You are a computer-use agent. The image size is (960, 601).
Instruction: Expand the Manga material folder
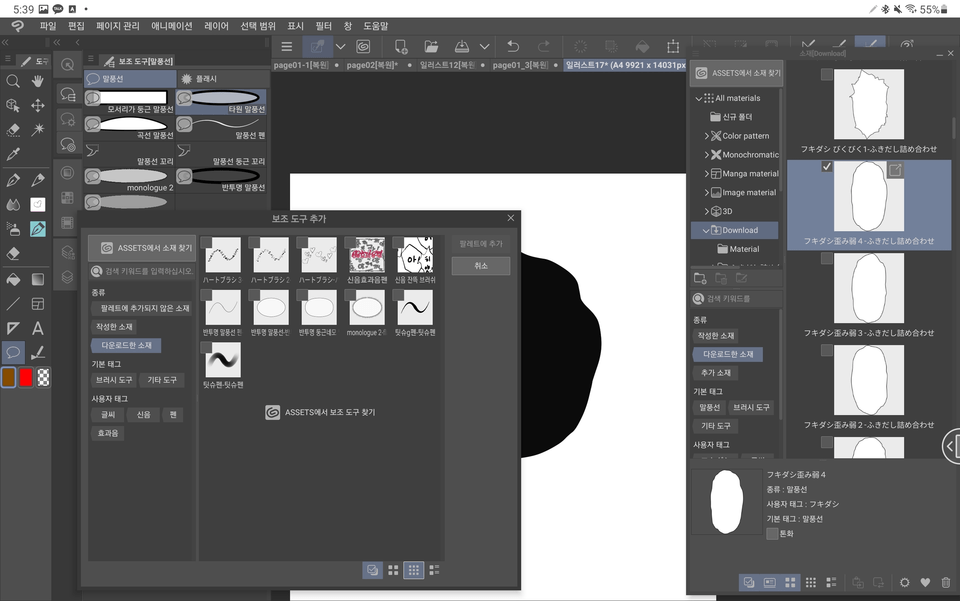click(x=707, y=174)
